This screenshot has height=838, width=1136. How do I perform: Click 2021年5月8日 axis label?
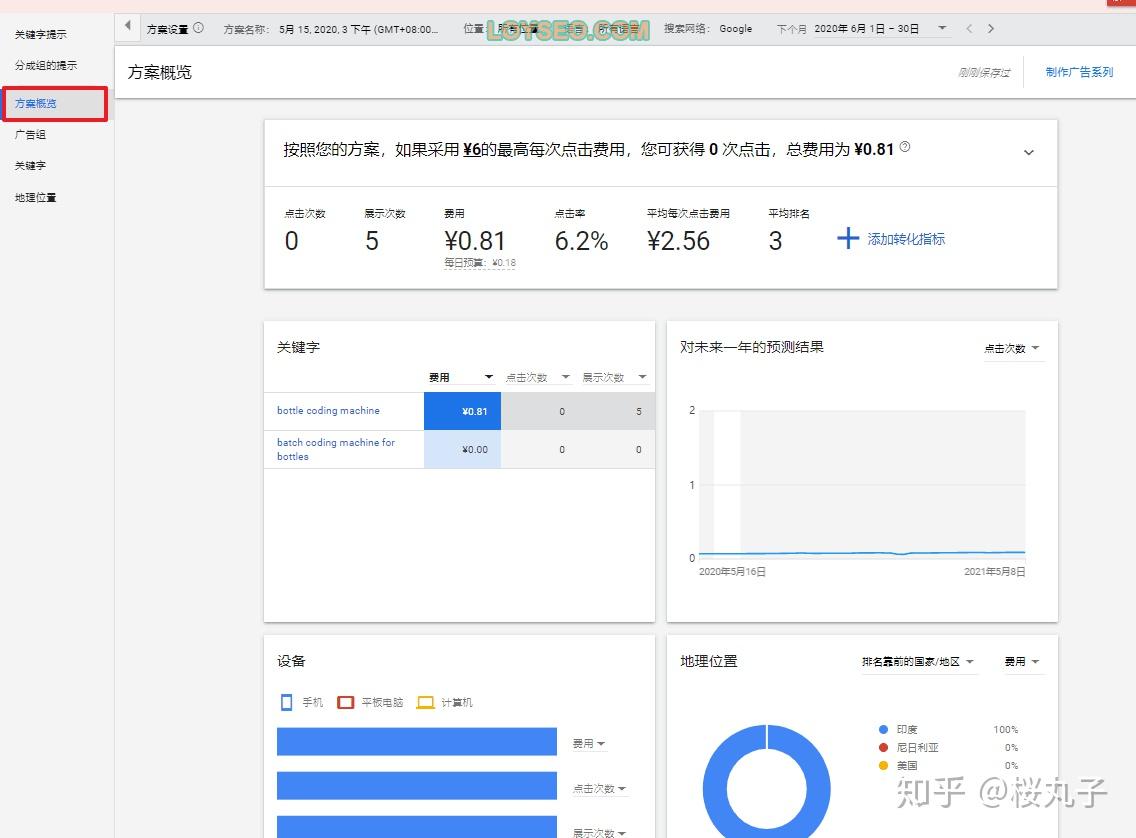pyautogui.click(x=994, y=571)
